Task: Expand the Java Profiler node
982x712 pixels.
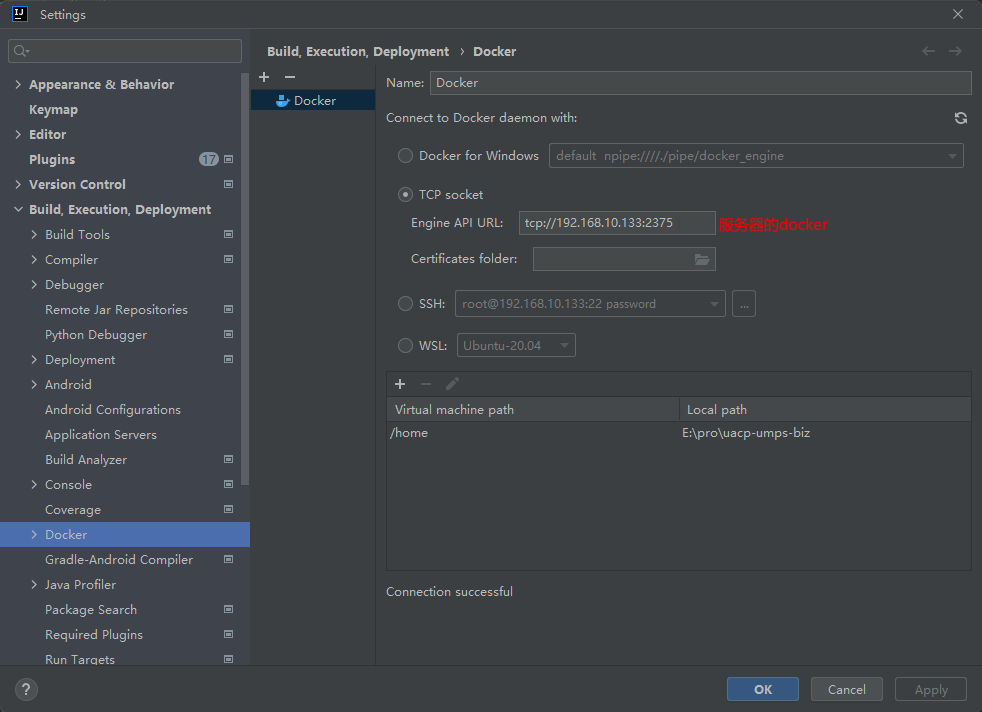Action: coord(34,584)
